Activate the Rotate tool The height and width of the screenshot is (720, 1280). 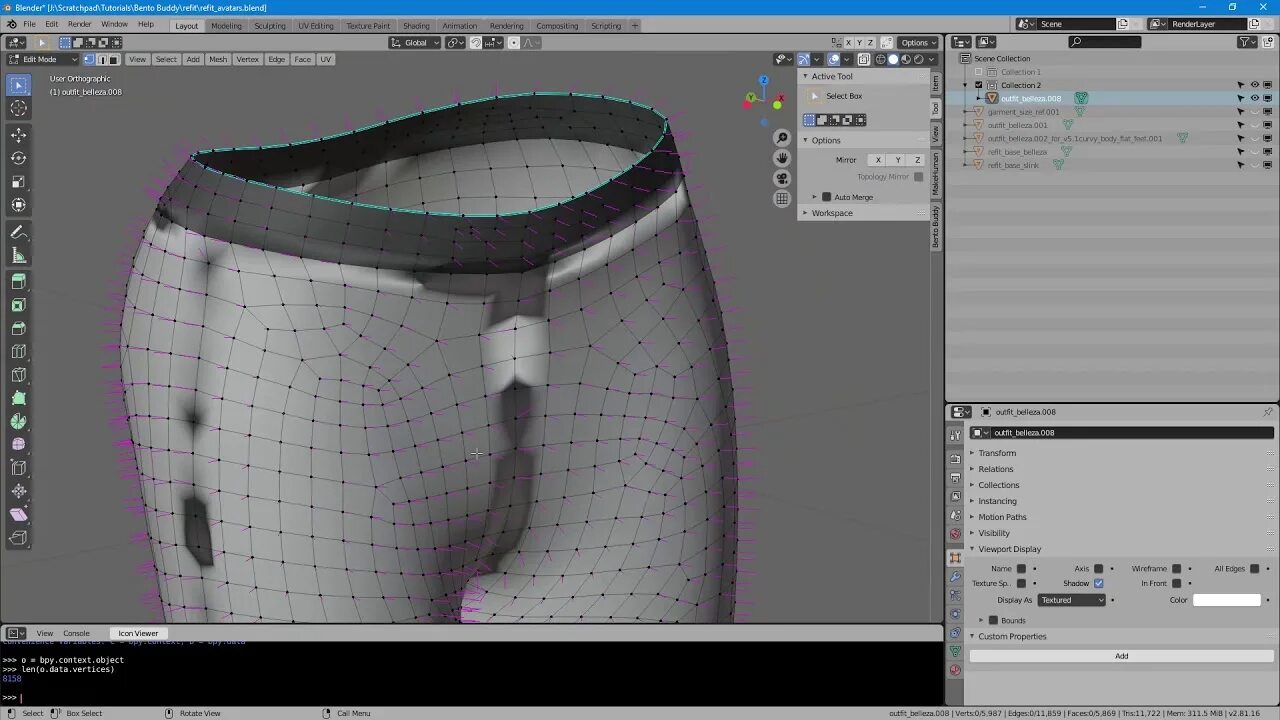click(17, 159)
